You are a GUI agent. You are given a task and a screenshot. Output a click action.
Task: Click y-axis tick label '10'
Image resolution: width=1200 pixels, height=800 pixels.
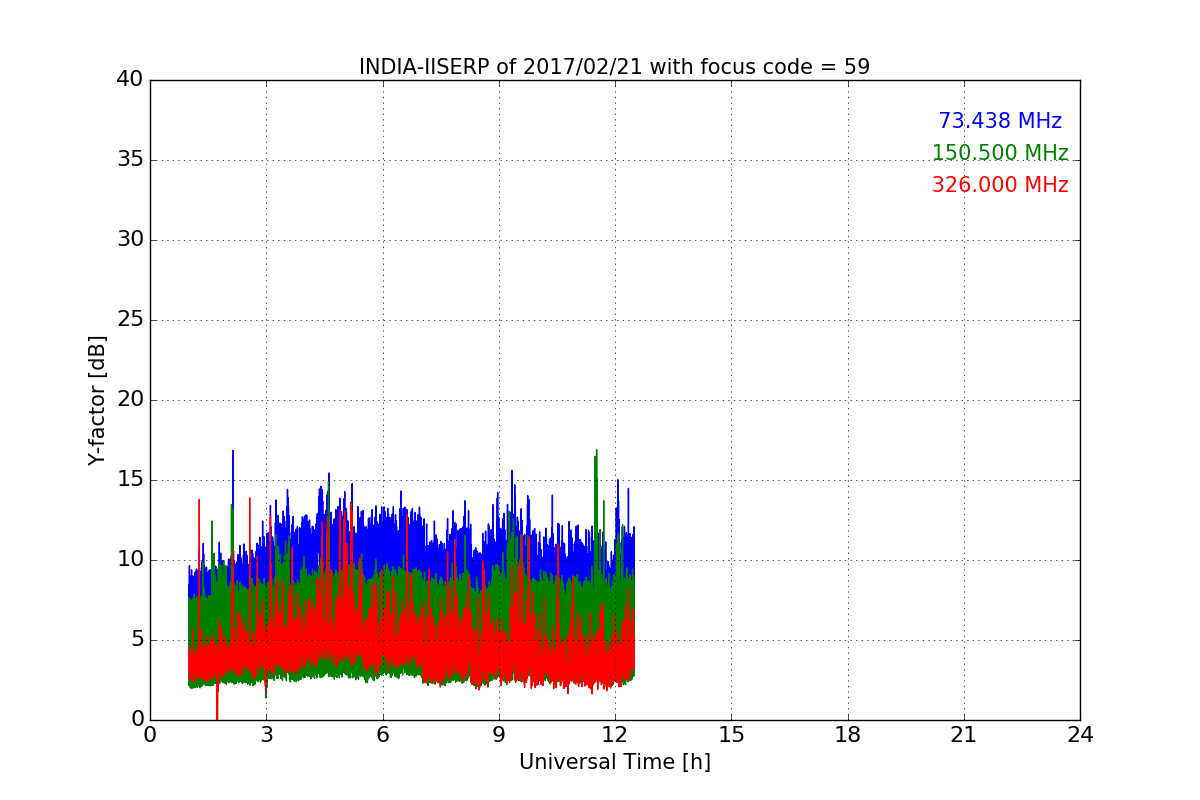pyautogui.click(x=130, y=560)
